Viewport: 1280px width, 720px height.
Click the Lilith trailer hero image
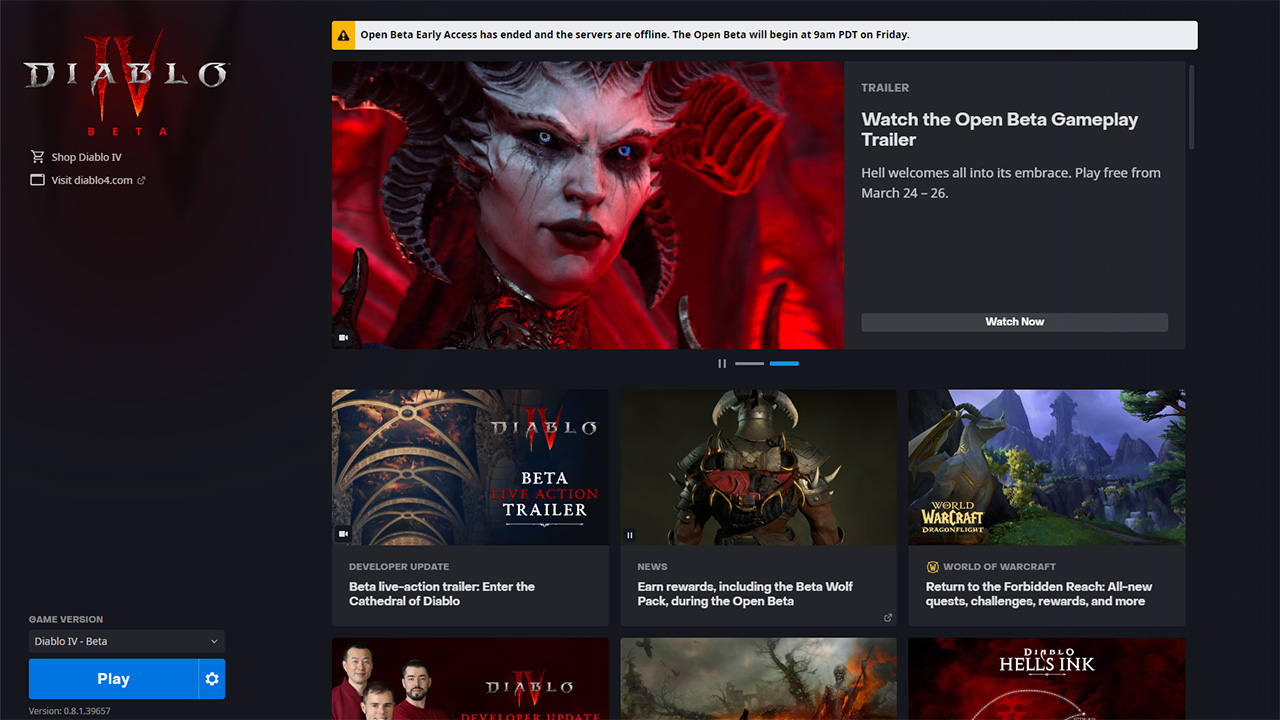coord(588,205)
